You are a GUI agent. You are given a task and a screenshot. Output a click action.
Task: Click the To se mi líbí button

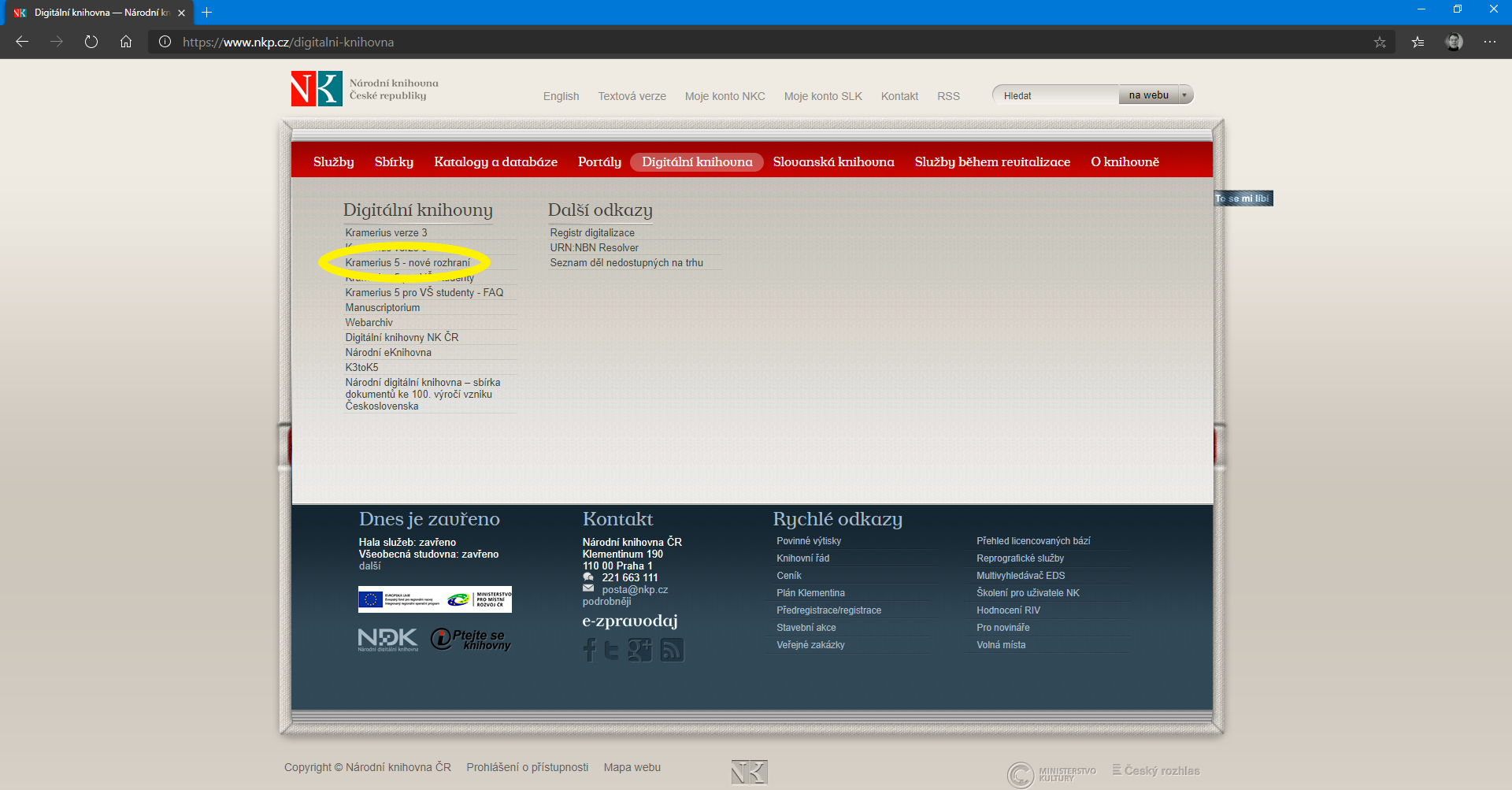click(1243, 198)
